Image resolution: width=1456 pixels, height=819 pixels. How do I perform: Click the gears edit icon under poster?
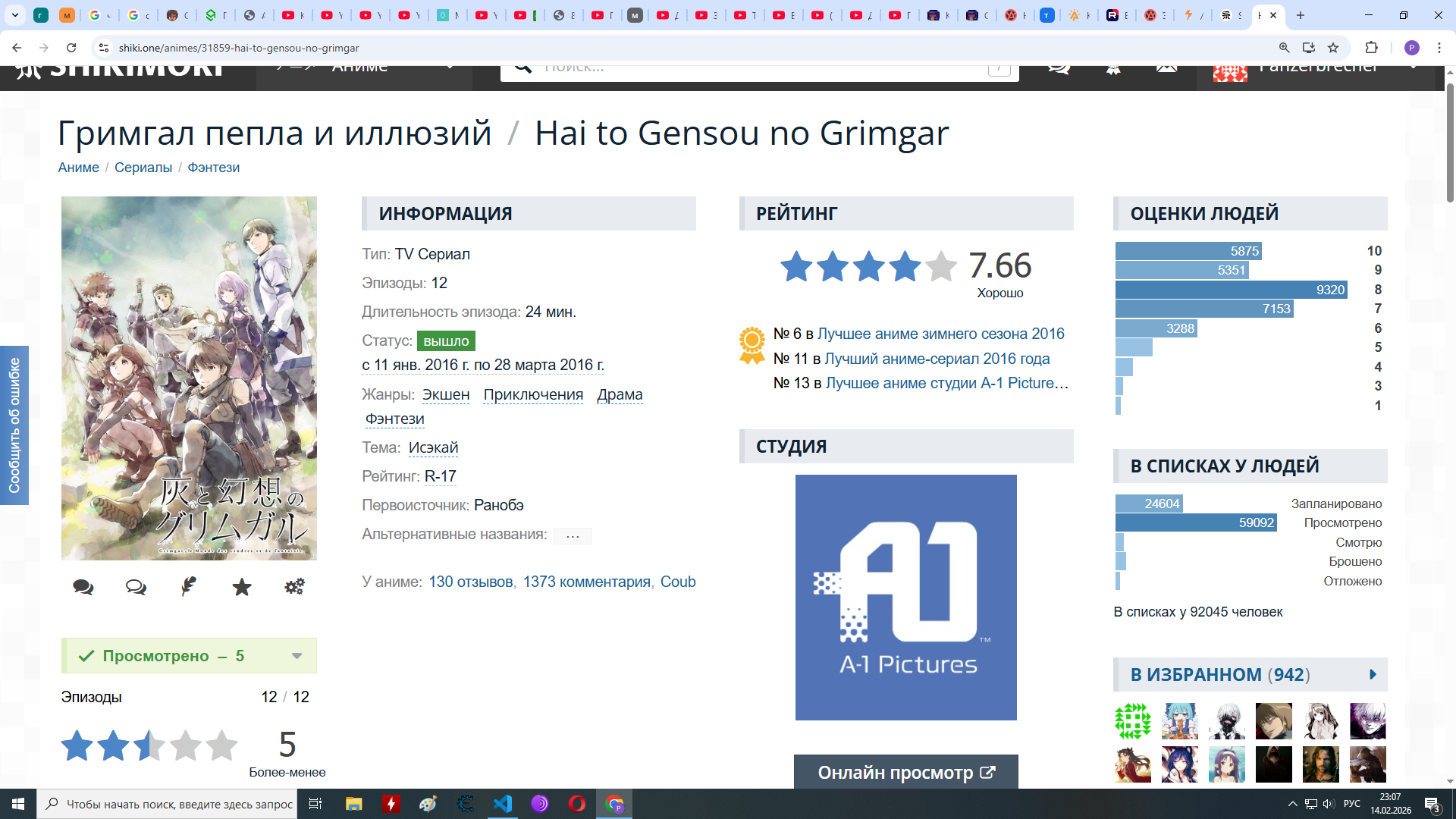294,587
